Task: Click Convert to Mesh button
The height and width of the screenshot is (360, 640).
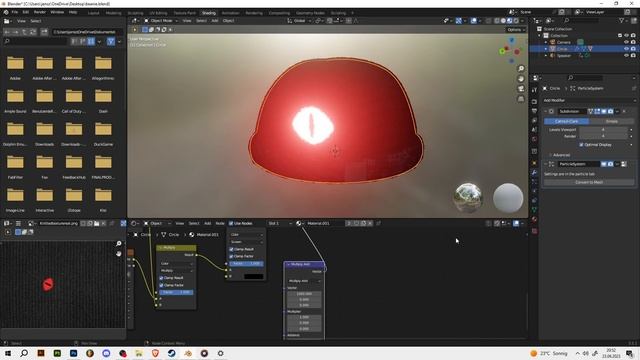Action: [589, 182]
